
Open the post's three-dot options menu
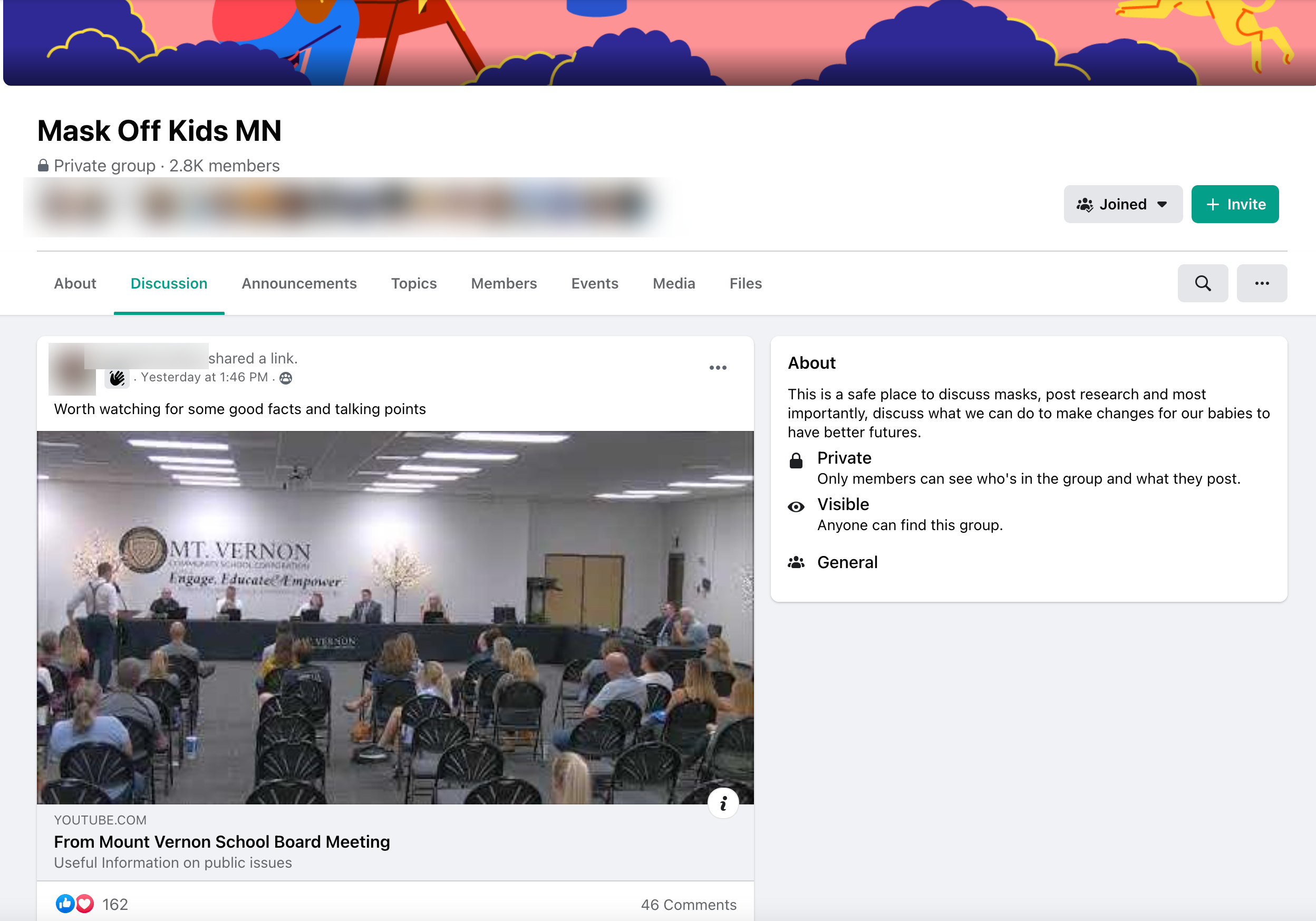718,368
